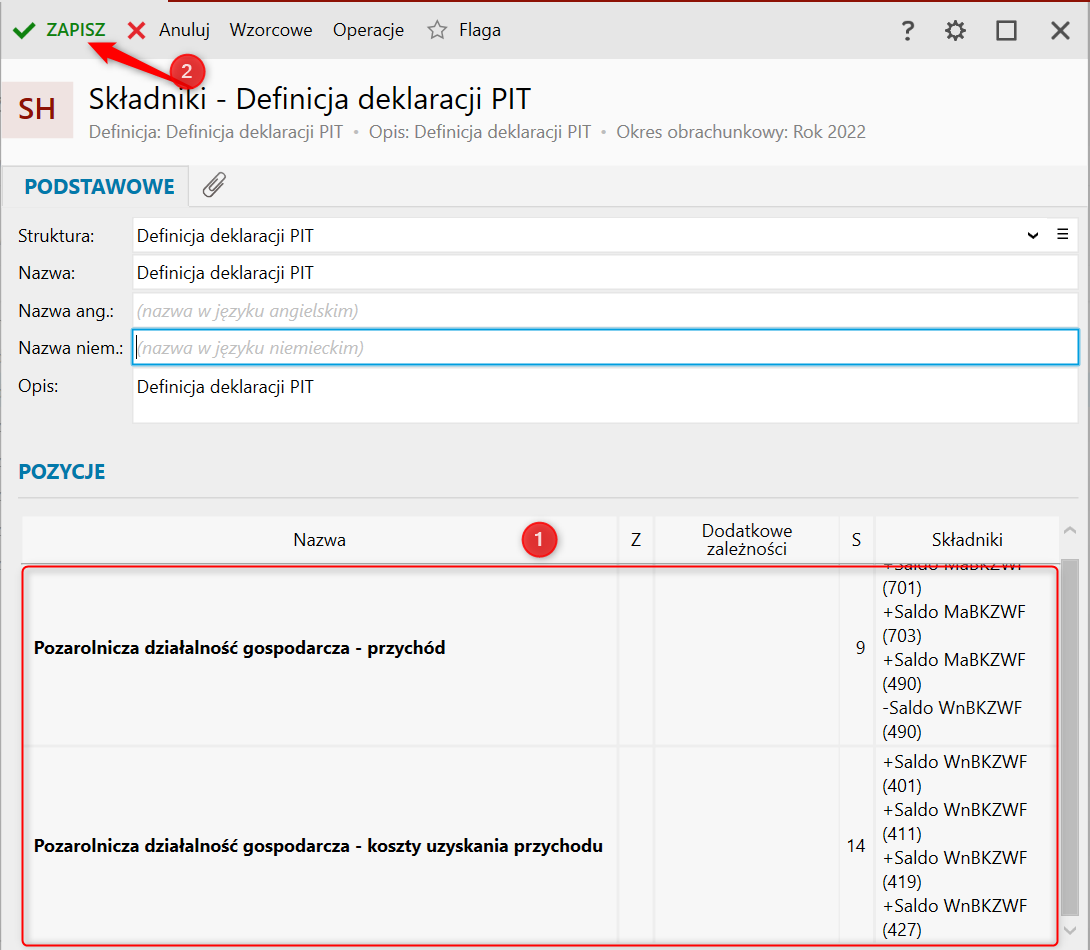
Task: Open the attachments paperclip tab
Action: [x=214, y=185]
